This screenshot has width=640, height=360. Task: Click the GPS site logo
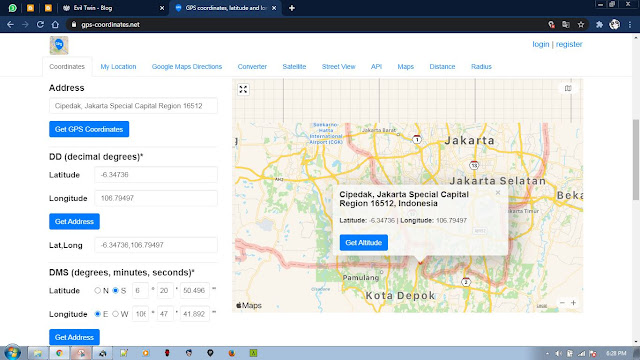pos(59,45)
